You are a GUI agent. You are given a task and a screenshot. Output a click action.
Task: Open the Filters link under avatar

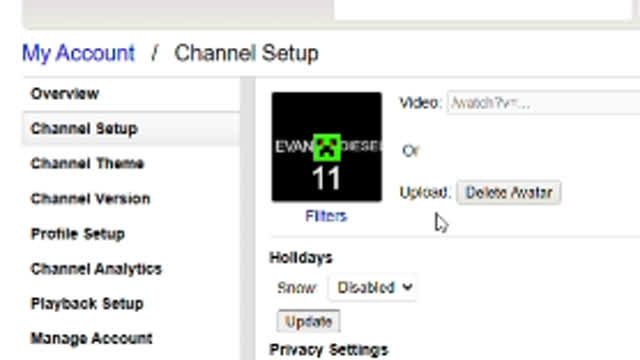[326, 216]
